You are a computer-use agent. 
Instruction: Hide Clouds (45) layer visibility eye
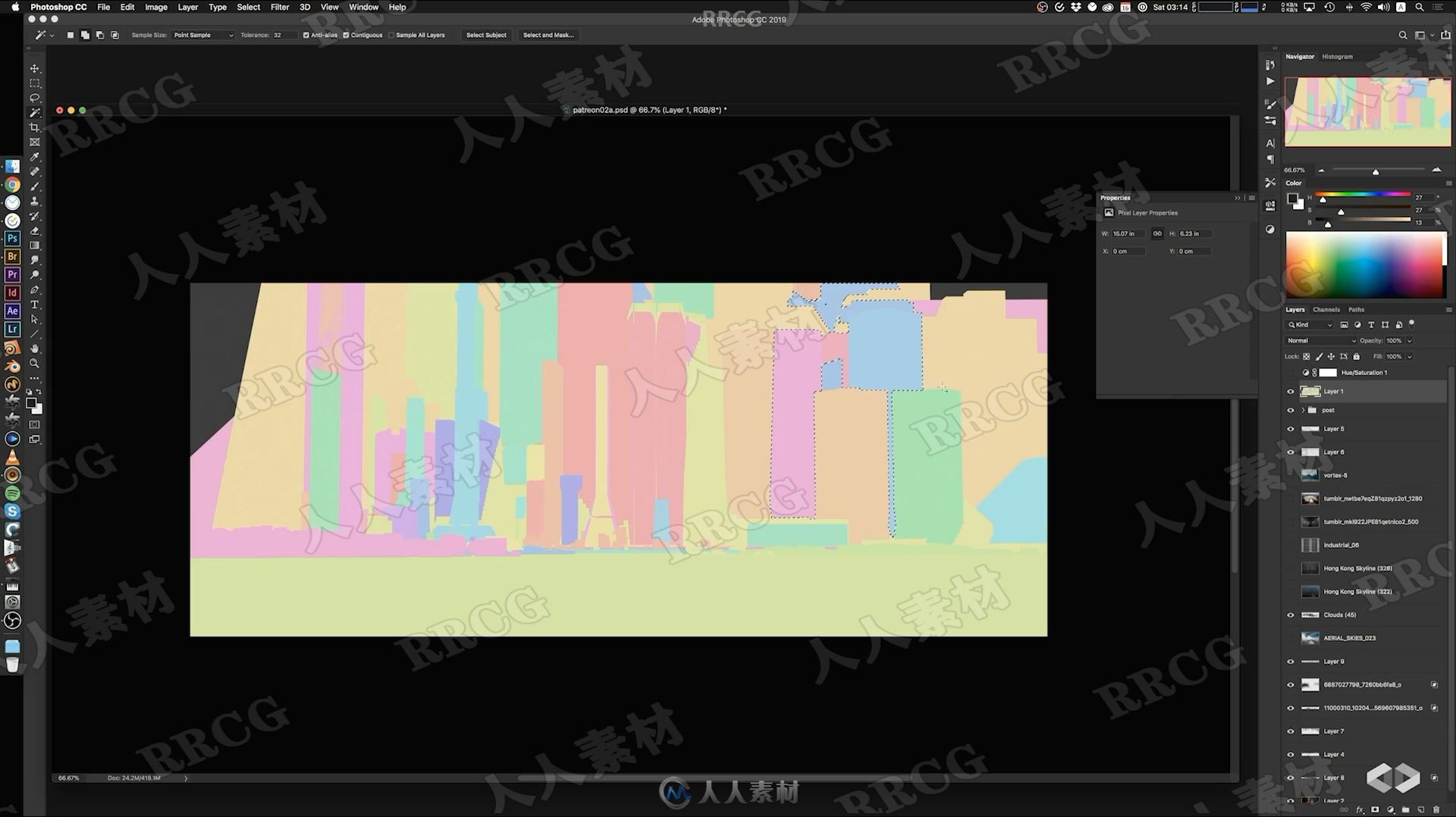point(1291,615)
